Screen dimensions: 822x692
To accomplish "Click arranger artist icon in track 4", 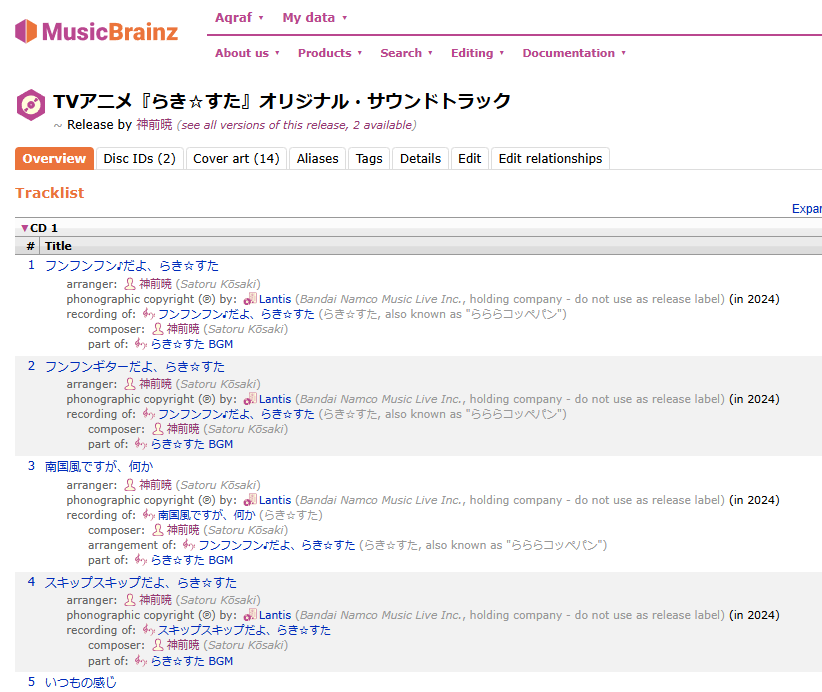I will (x=129, y=600).
